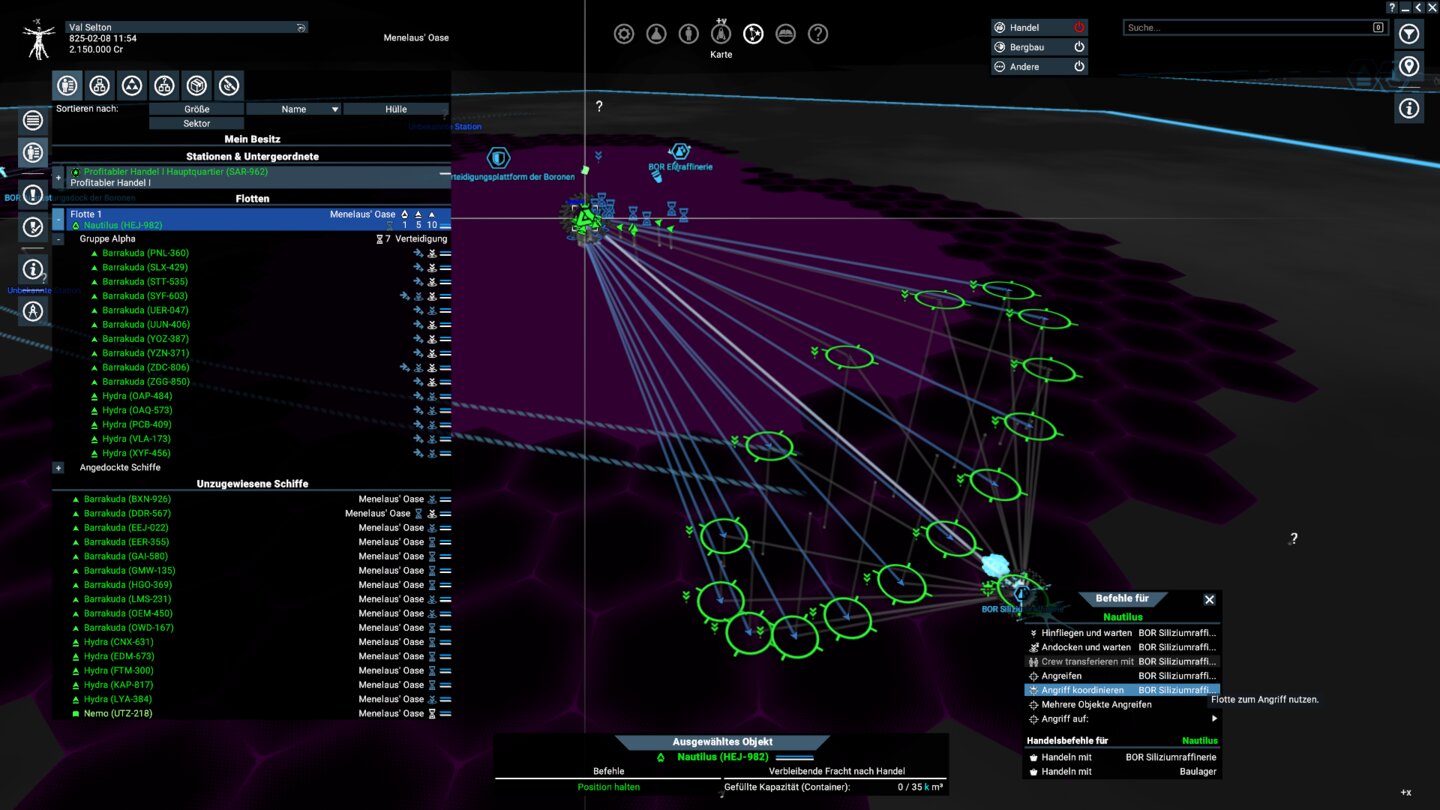The image size is (1440, 810).
Task: Focus the Suche search field
Action: (1254, 28)
